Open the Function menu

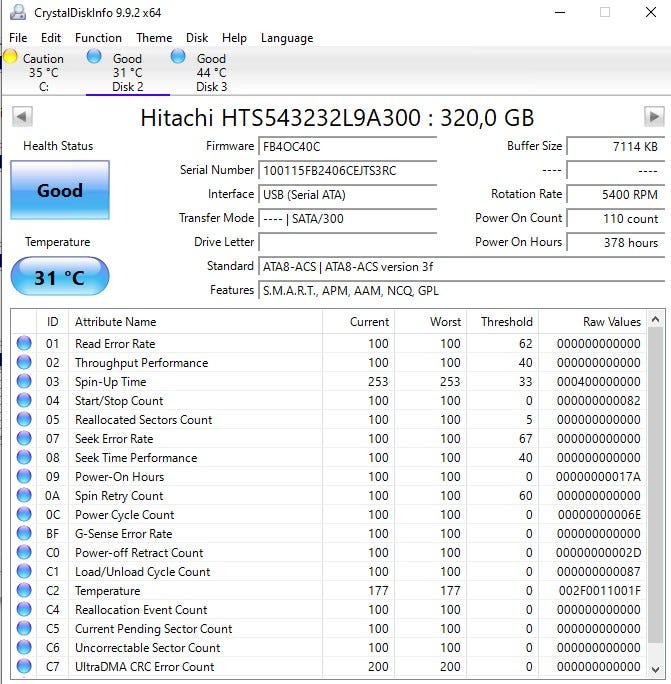pos(98,38)
